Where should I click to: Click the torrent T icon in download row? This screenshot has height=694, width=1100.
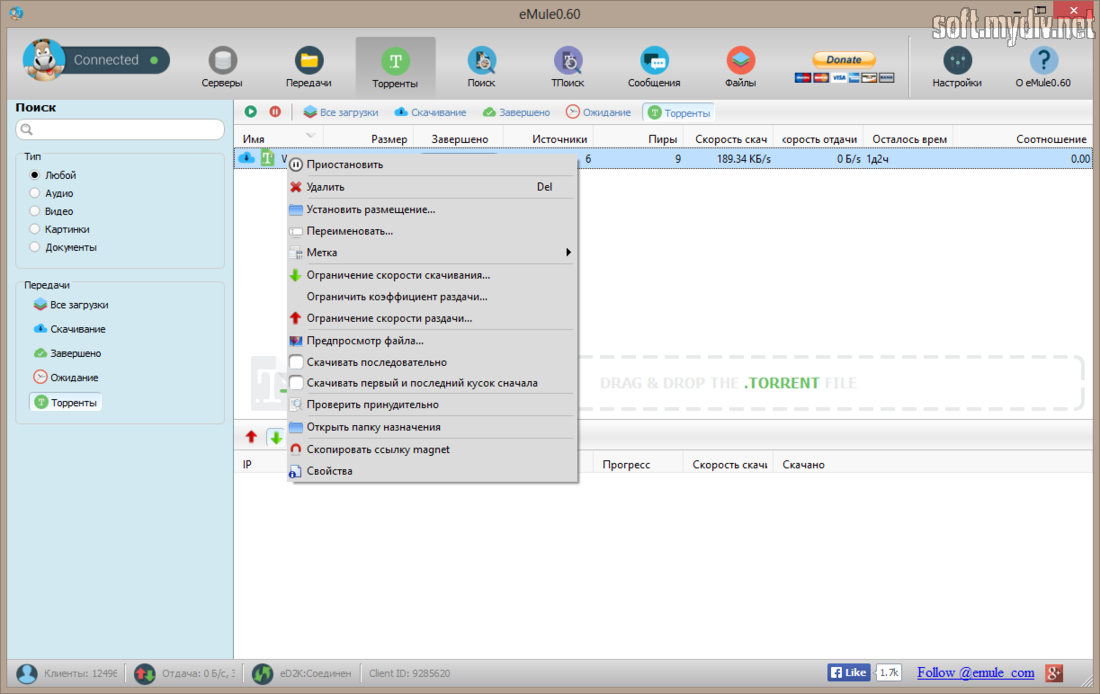(x=267, y=159)
